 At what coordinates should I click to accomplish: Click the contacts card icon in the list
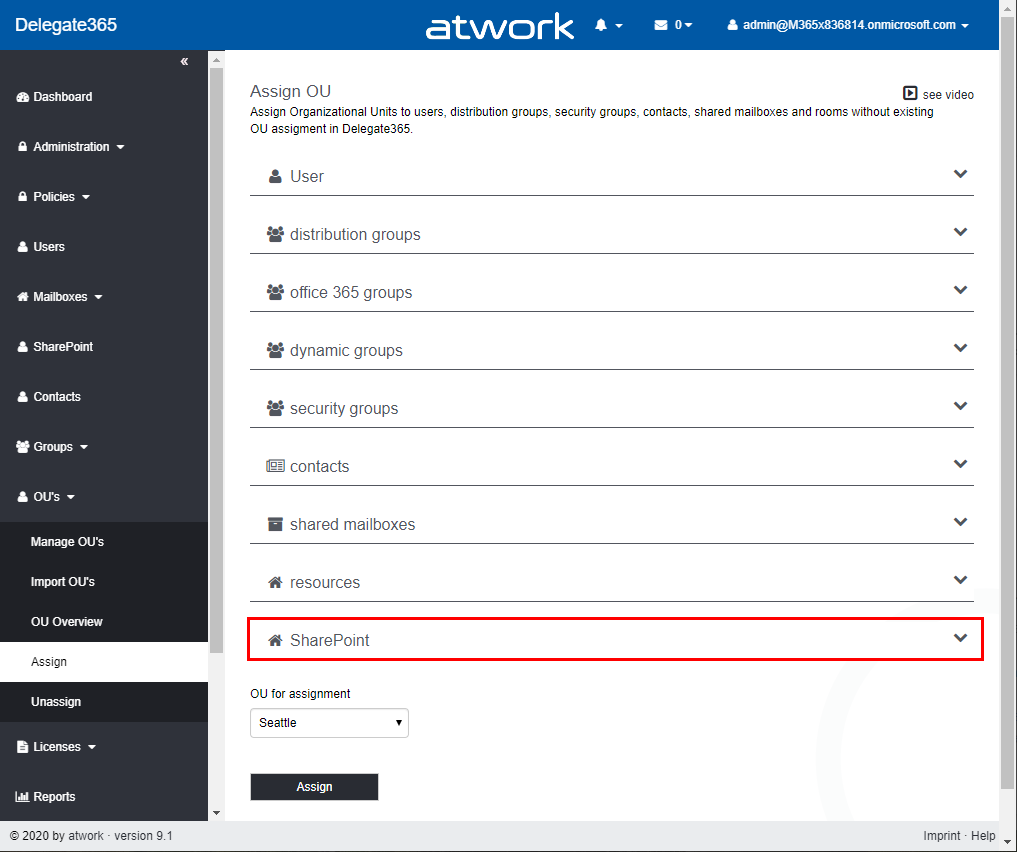[x=275, y=466]
